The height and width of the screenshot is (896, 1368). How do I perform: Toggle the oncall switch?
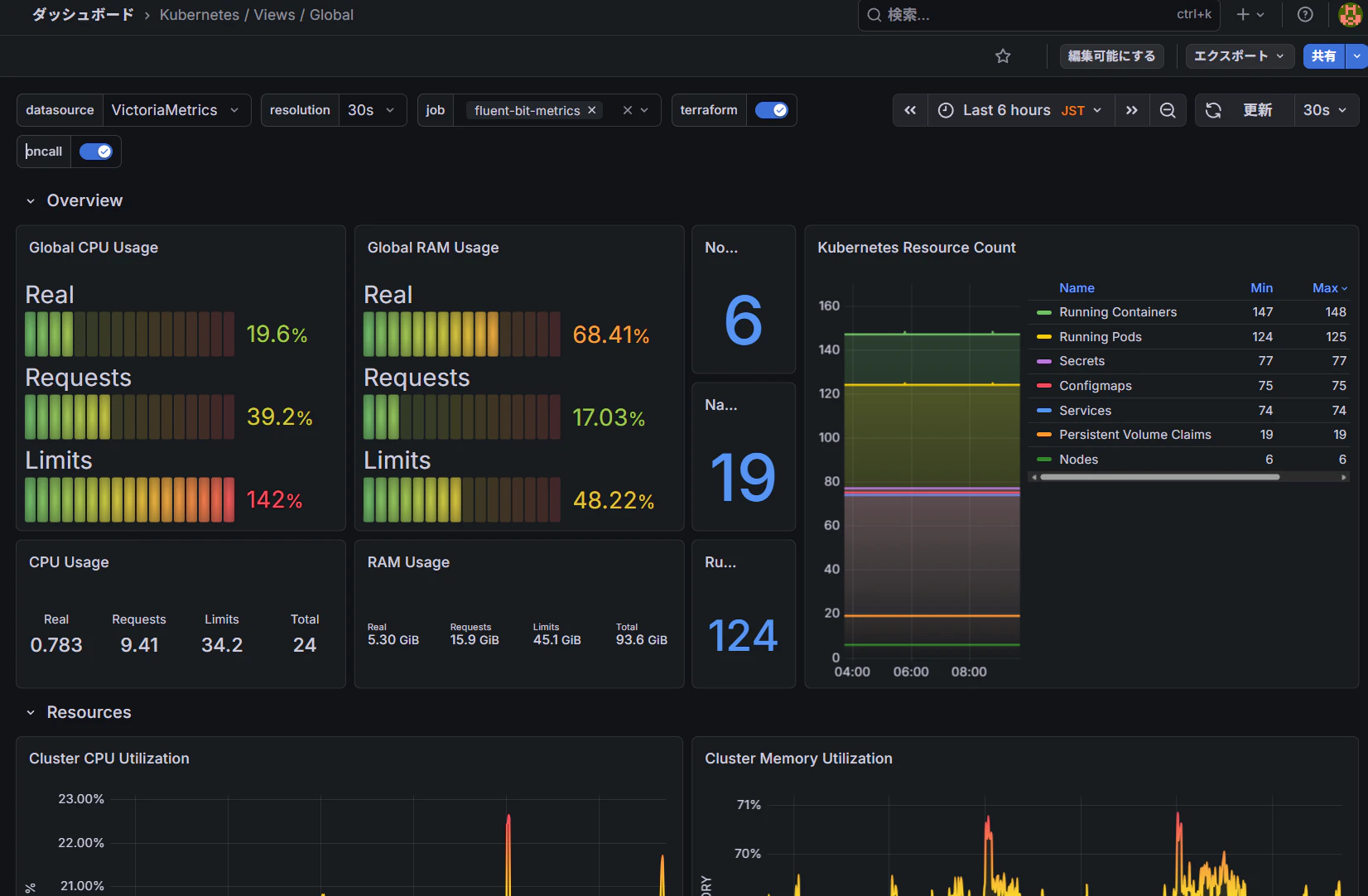tap(95, 152)
